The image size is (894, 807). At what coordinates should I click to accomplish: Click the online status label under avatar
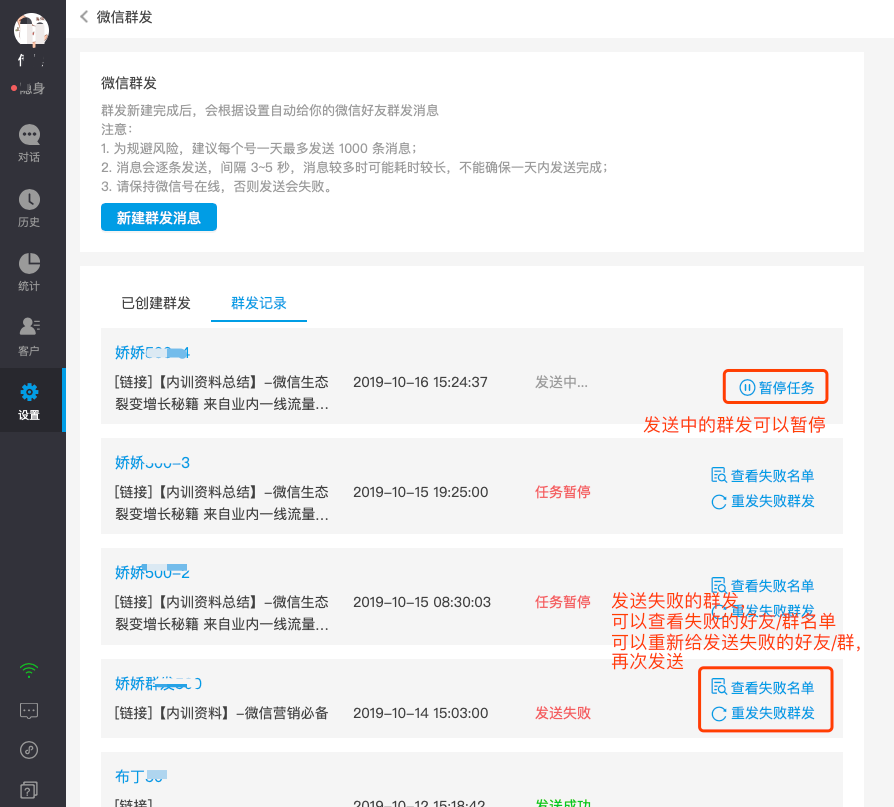29,88
